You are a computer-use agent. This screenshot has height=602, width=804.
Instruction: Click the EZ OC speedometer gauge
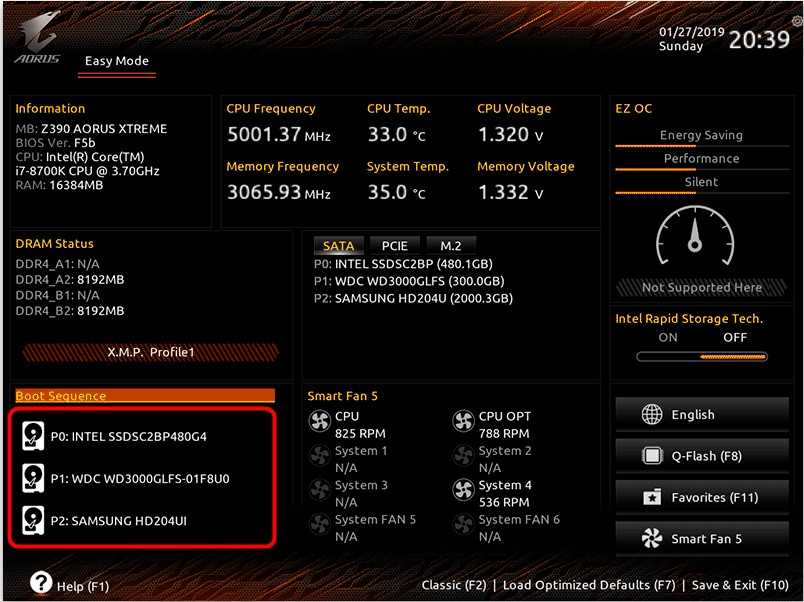[695, 236]
